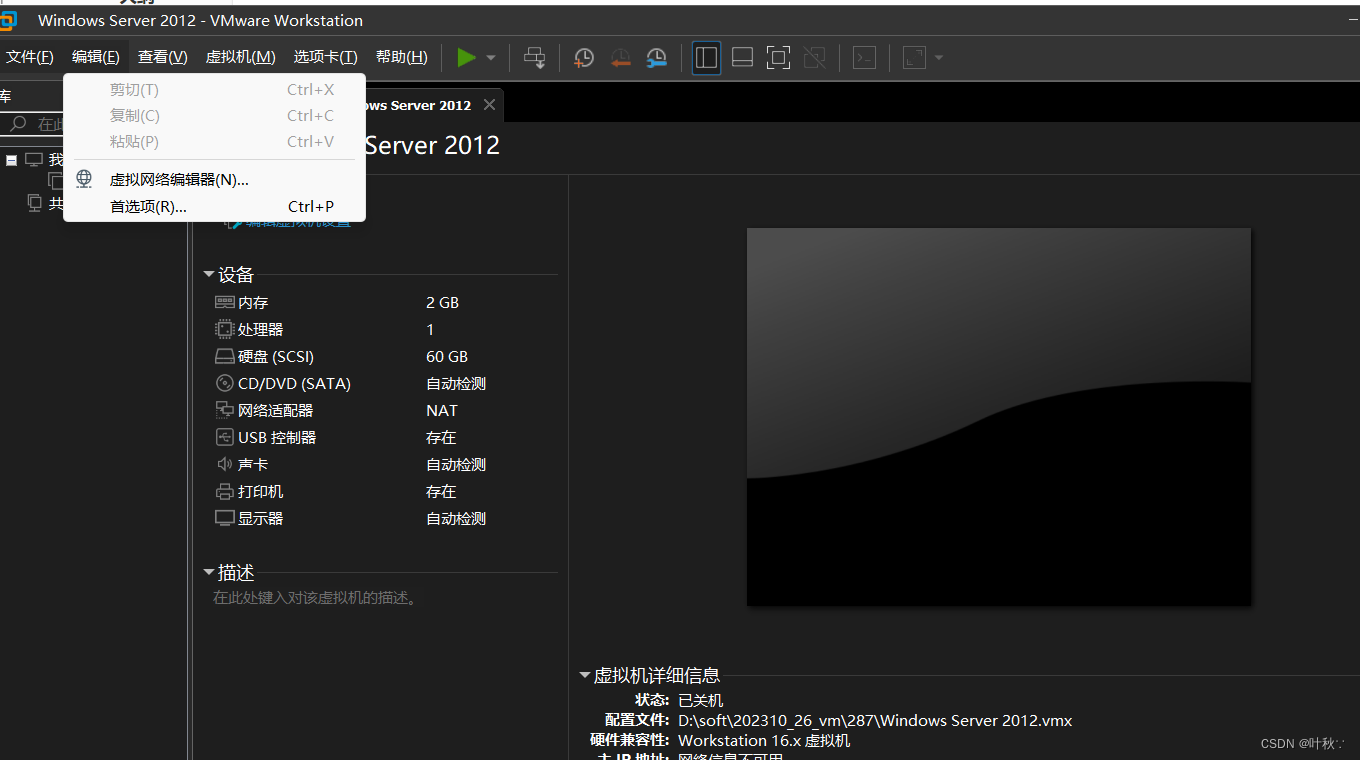
Task: Toggle the library sidebar view
Action: (706, 58)
